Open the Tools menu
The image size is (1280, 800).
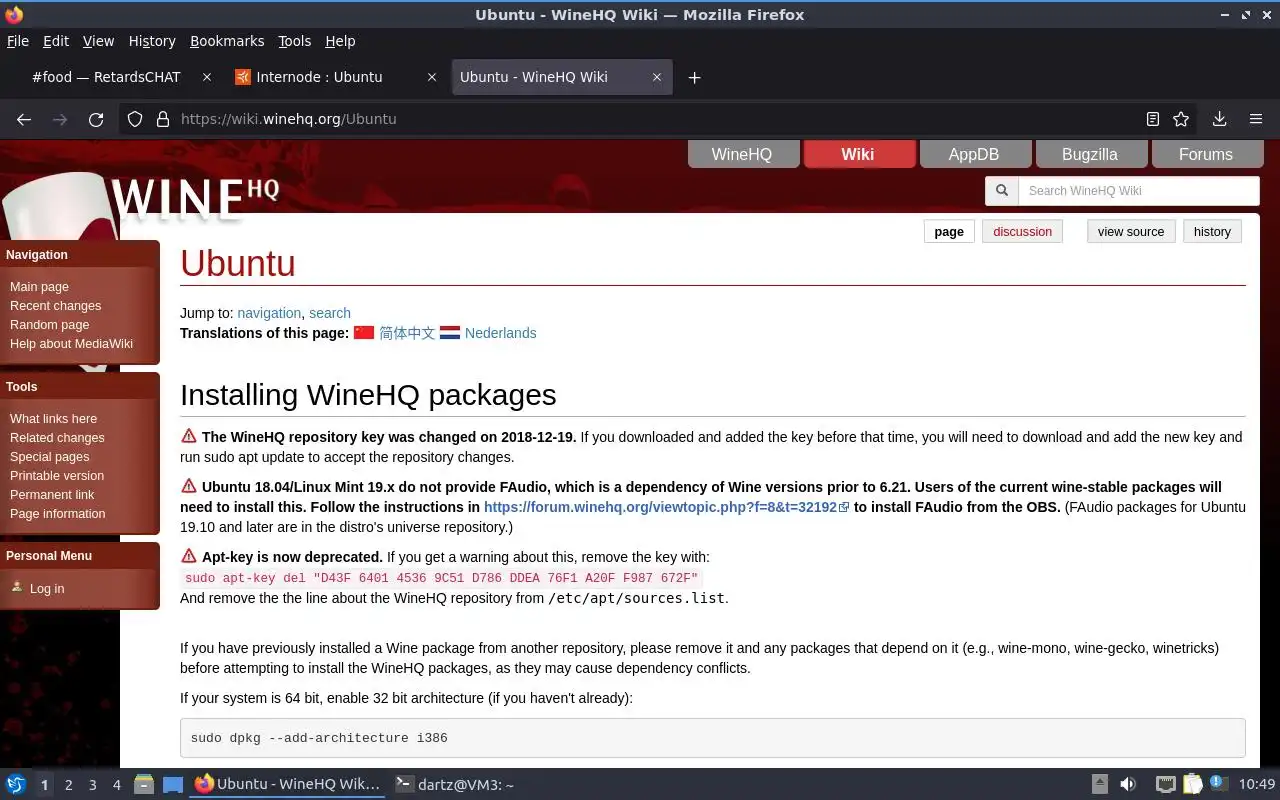pos(295,41)
